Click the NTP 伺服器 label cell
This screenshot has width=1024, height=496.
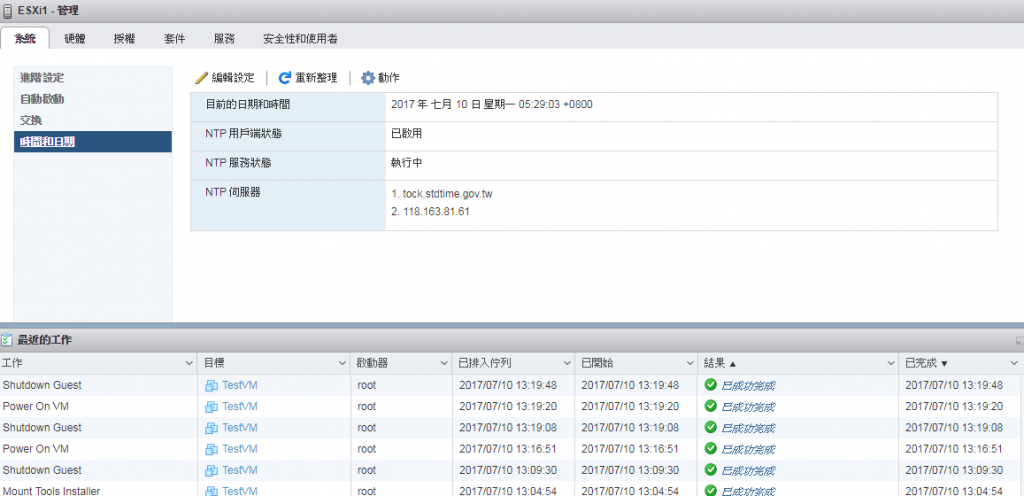(x=288, y=205)
